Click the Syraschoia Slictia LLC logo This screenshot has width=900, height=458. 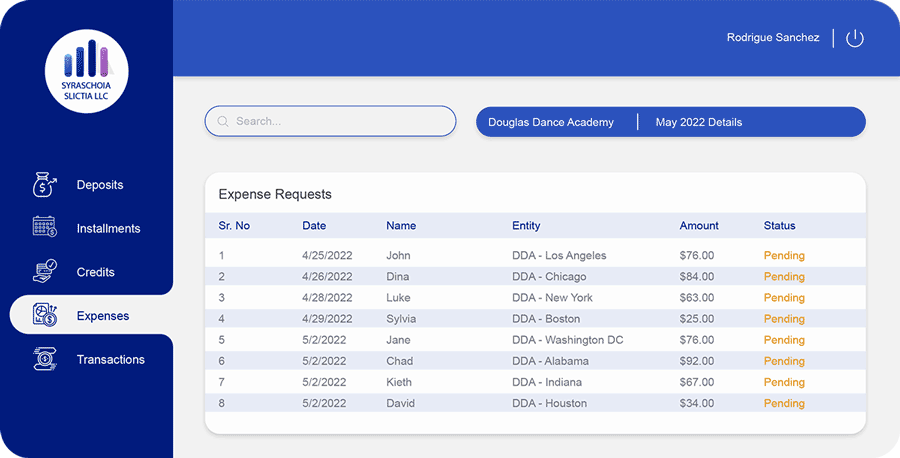click(87, 71)
